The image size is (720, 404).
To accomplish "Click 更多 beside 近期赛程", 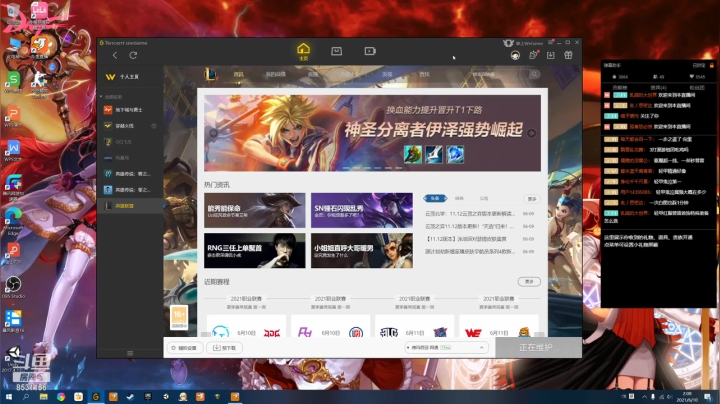I will [529, 281].
